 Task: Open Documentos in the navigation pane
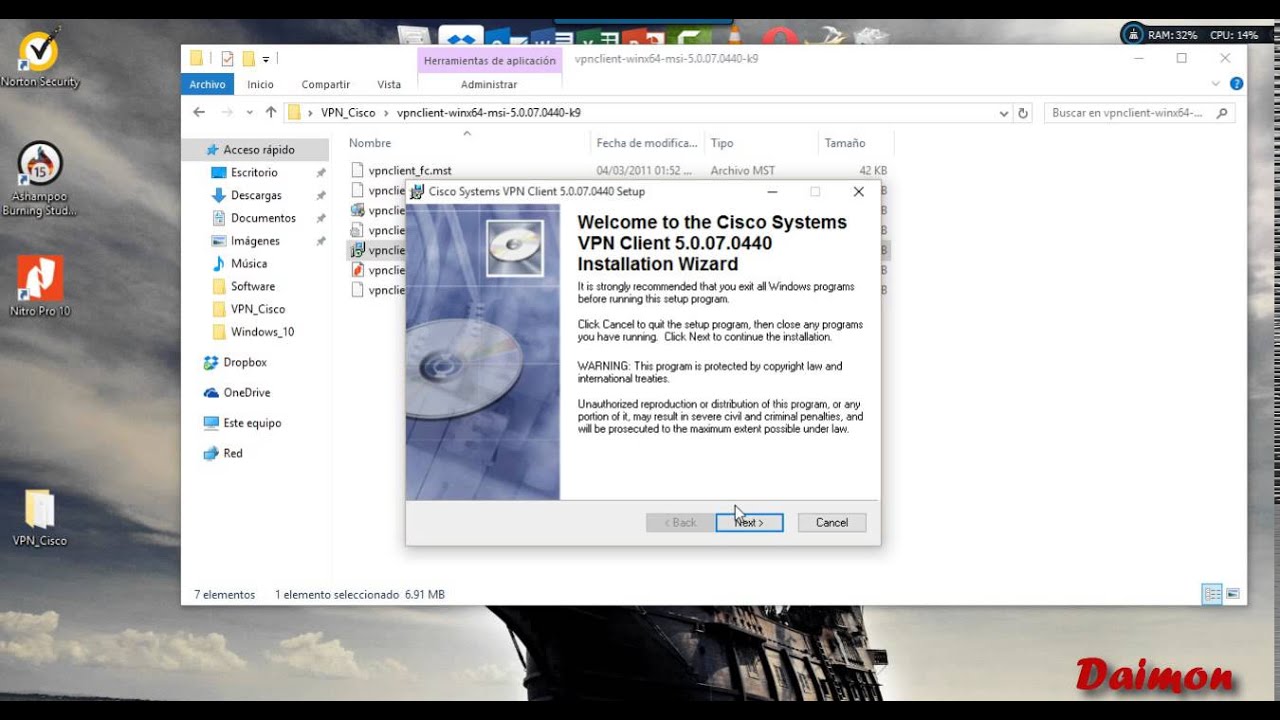[263, 218]
